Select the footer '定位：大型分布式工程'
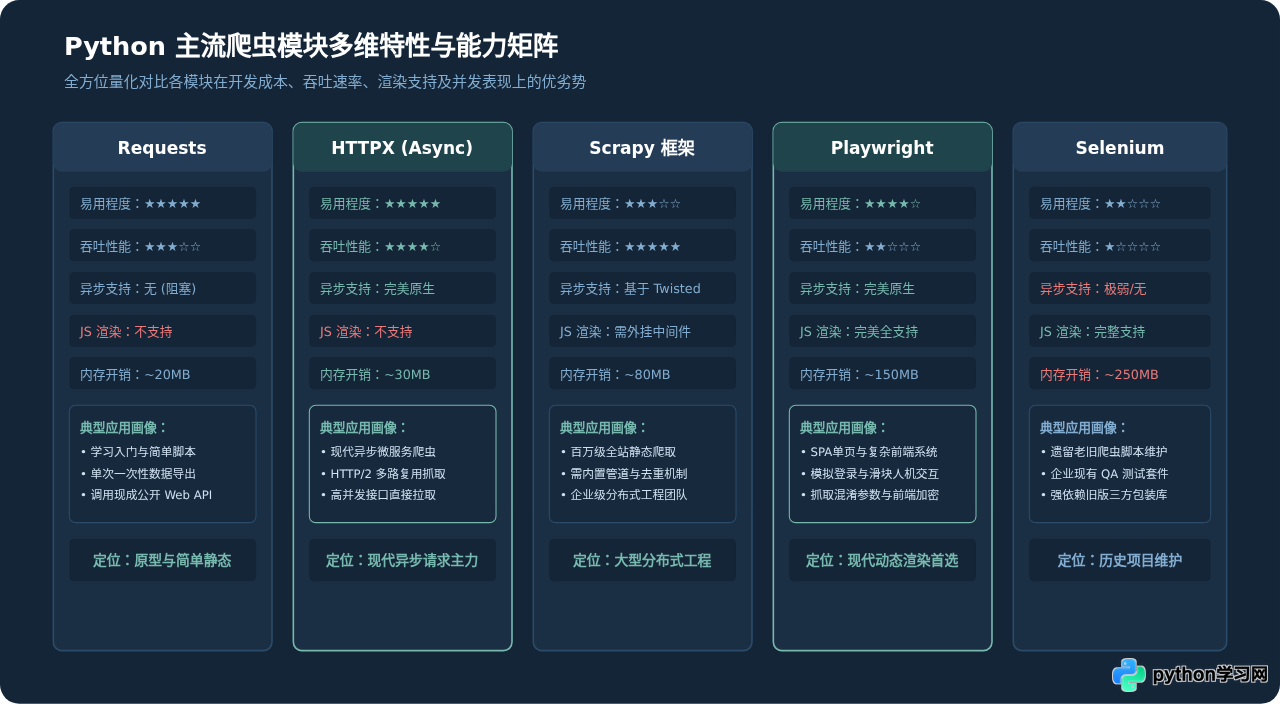Viewport: 1280px width, 704px height. [642, 561]
